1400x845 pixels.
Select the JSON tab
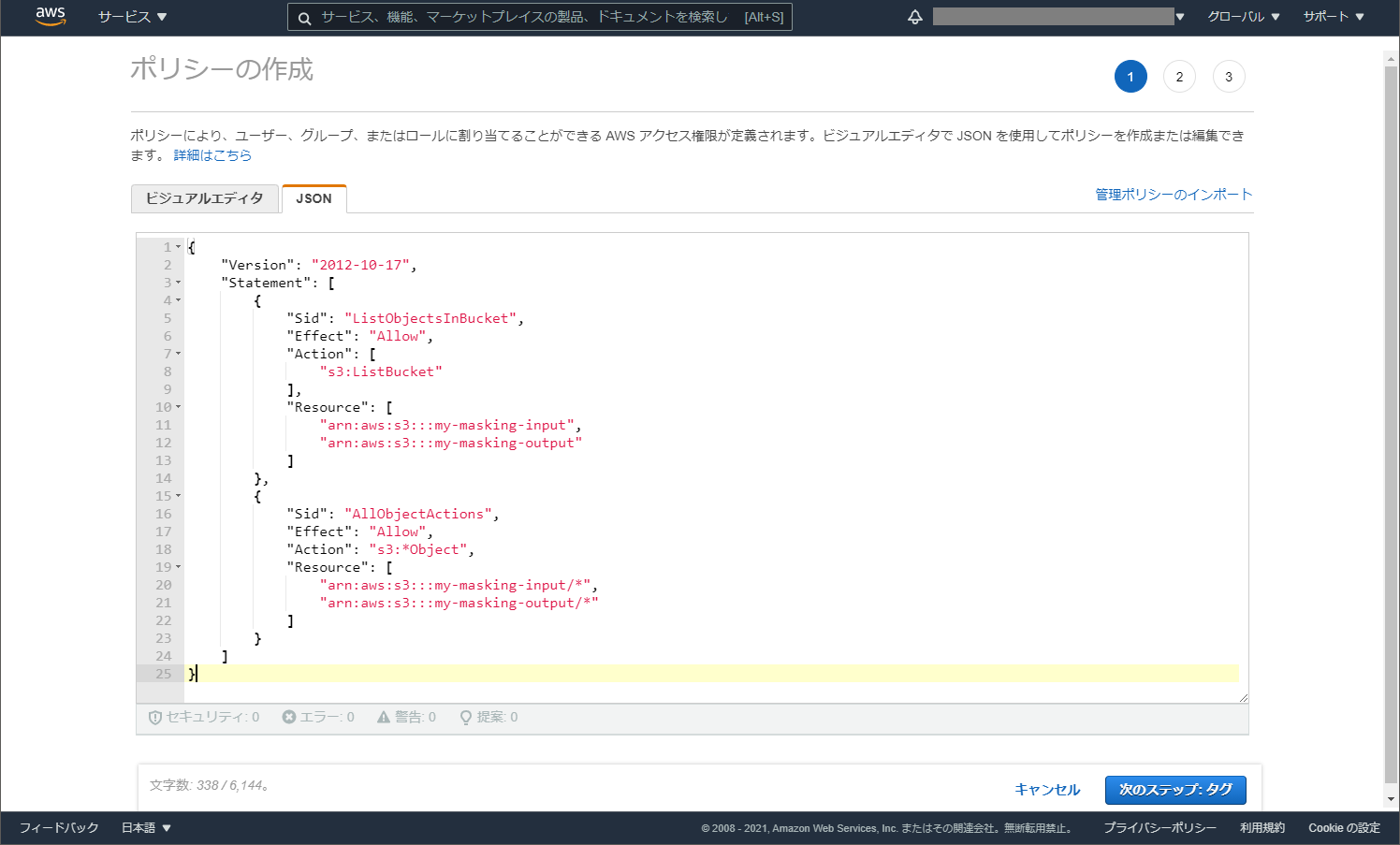[314, 198]
